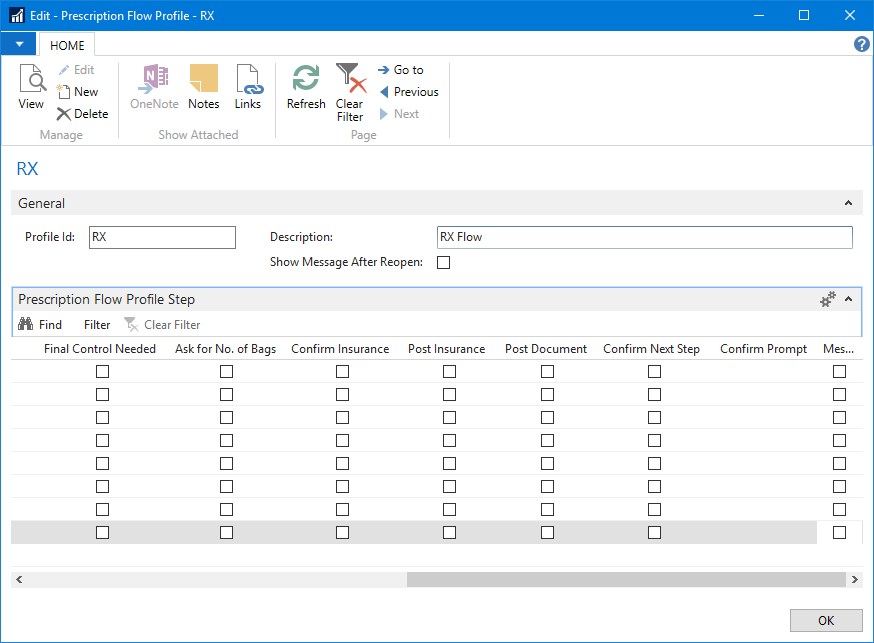The width and height of the screenshot is (874, 643).
Task: Click the New record icon
Action: point(65,92)
